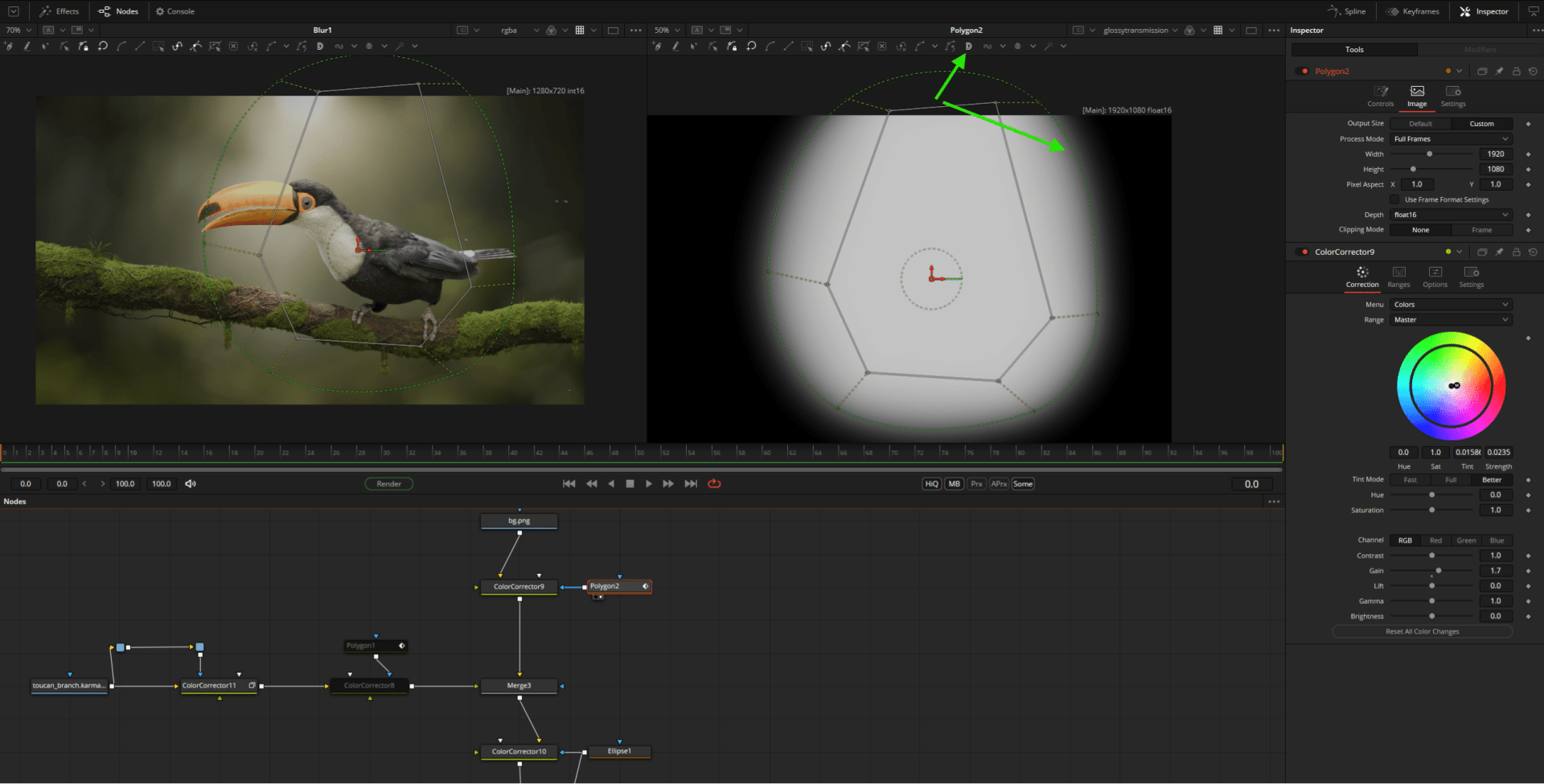Screen dimensions: 1544x784
Task: Open the Correction tab icon under ColorCorrector9
Action: (1362, 273)
